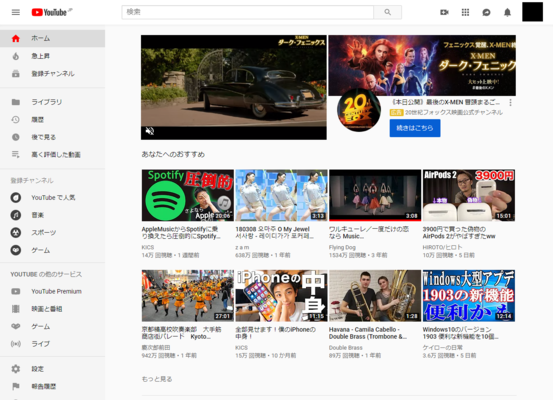Select 登録チャンネル in the sidebar
This screenshot has width=553, height=400.
[52, 74]
